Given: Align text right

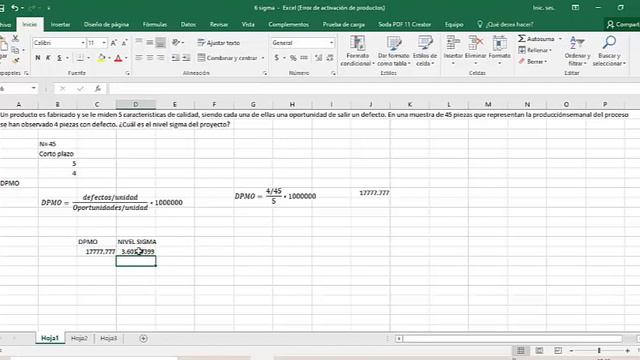Looking at the screenshot, I should [x=161, y=58].
